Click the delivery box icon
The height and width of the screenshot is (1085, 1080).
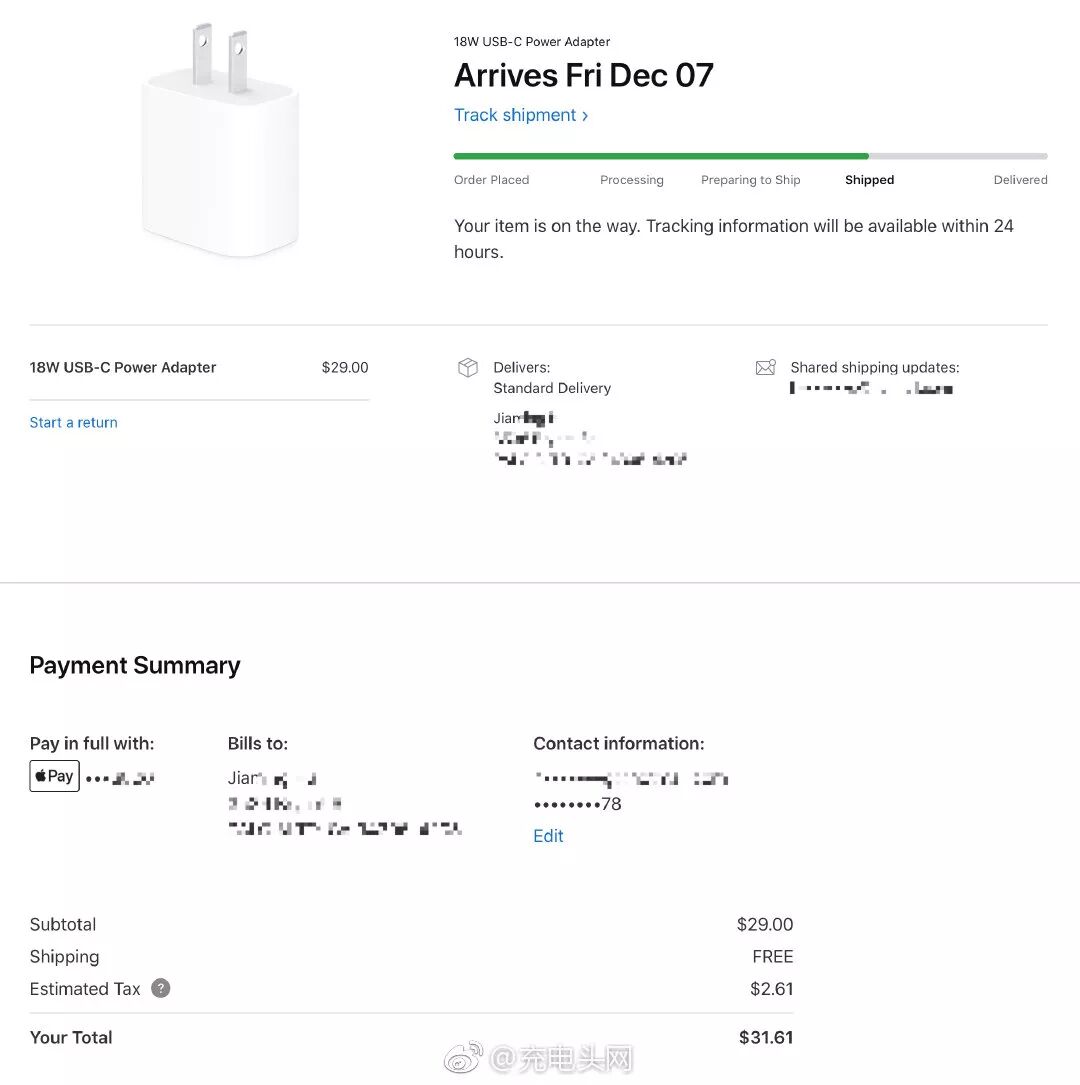(x=467, y=368)
